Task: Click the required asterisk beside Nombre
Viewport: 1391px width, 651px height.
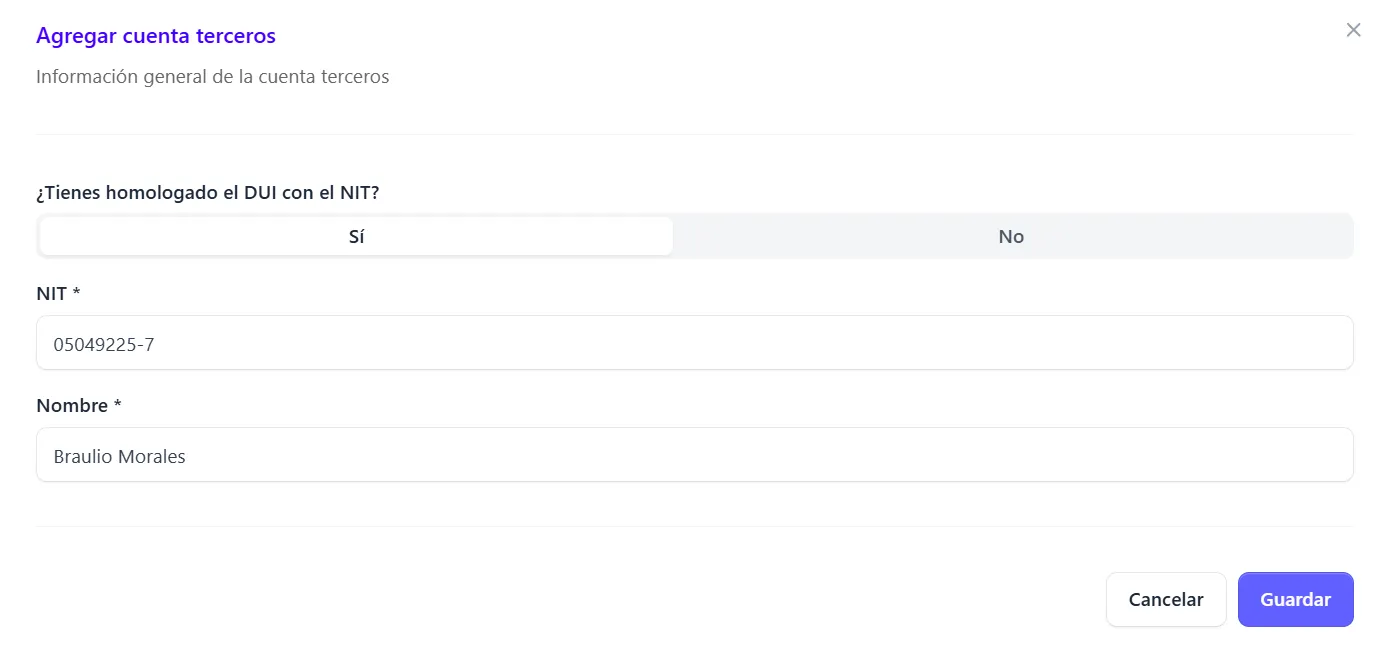Action: point(117,406)
